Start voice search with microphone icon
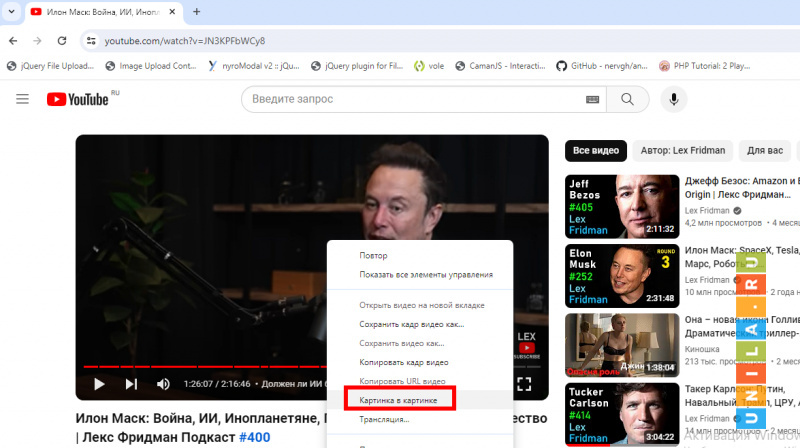This screenshot has width=800, height=448. pyautogui.click(x=674, y=99)
